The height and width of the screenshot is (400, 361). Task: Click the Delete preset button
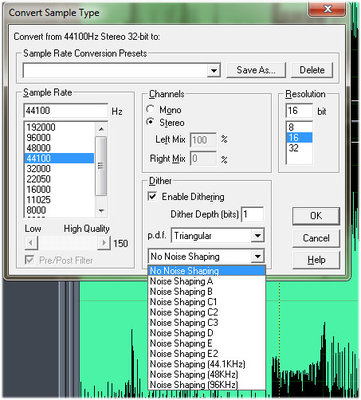point(312,70)
